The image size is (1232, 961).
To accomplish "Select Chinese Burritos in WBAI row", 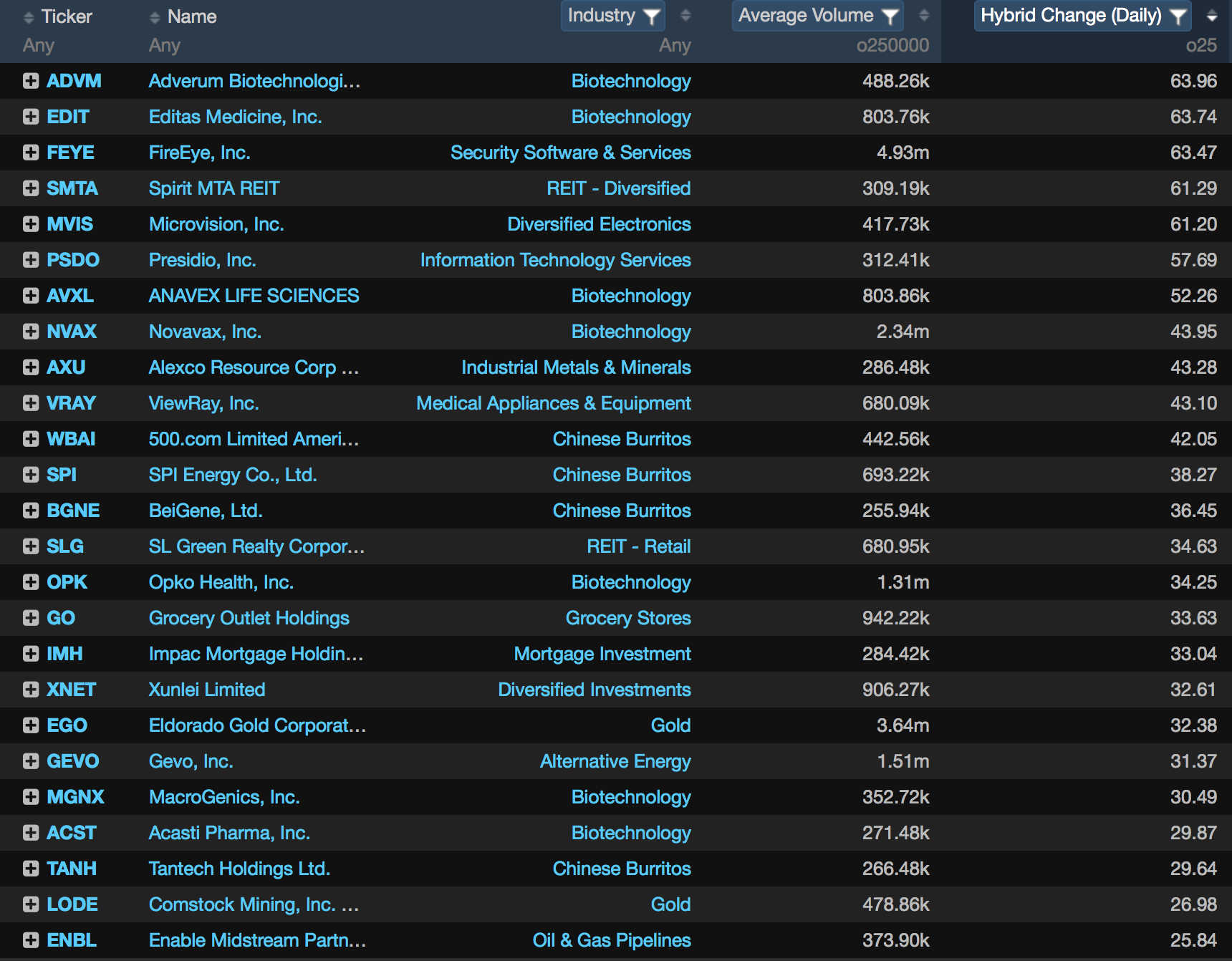I will point(622,439).
